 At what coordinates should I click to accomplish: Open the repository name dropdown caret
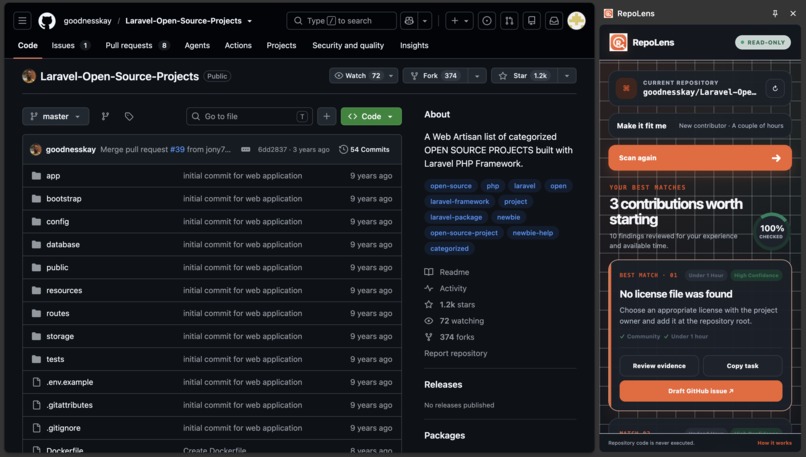[250, 21]
